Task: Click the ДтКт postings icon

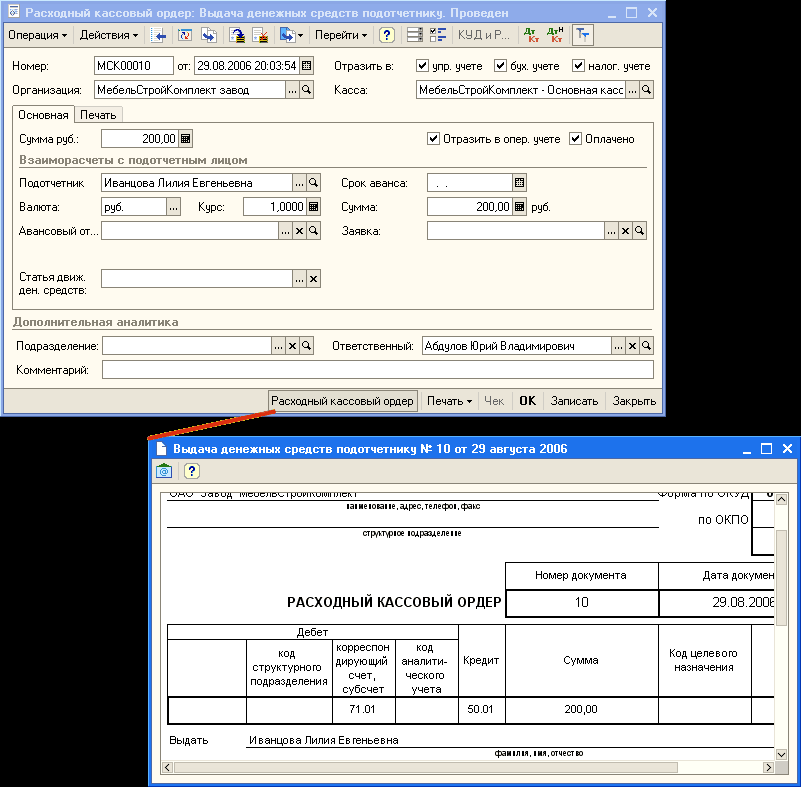Action: tap(532, 35)
